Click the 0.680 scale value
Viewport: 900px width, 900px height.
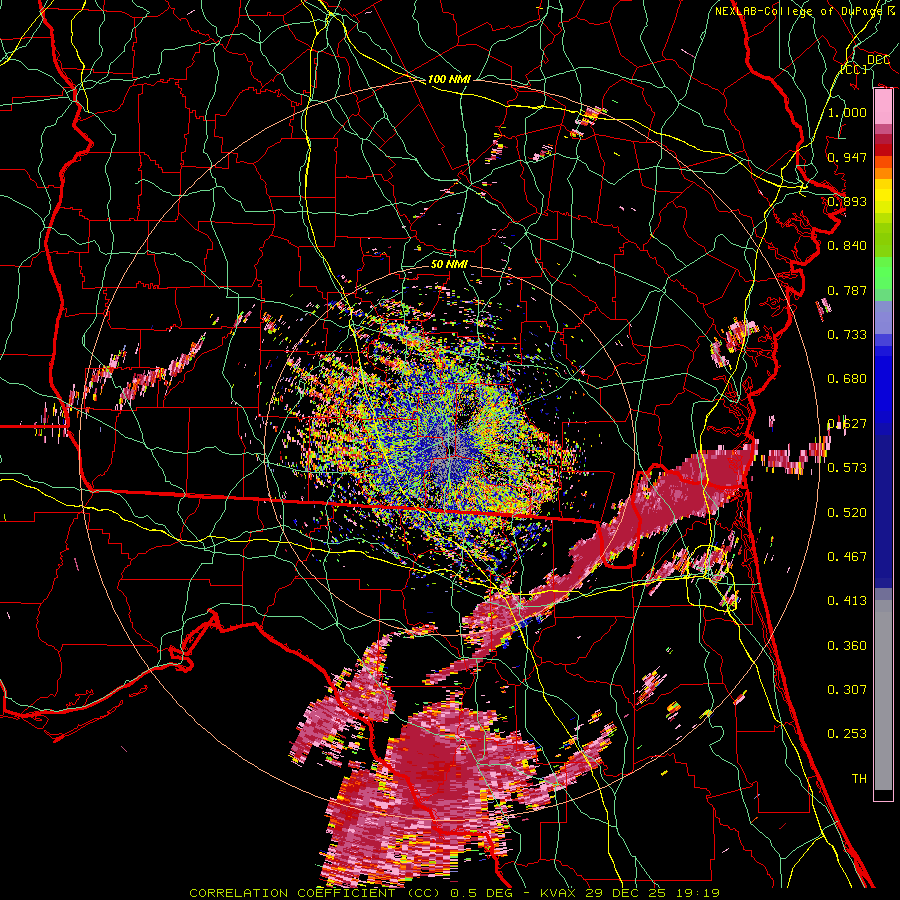click(847, 378)
